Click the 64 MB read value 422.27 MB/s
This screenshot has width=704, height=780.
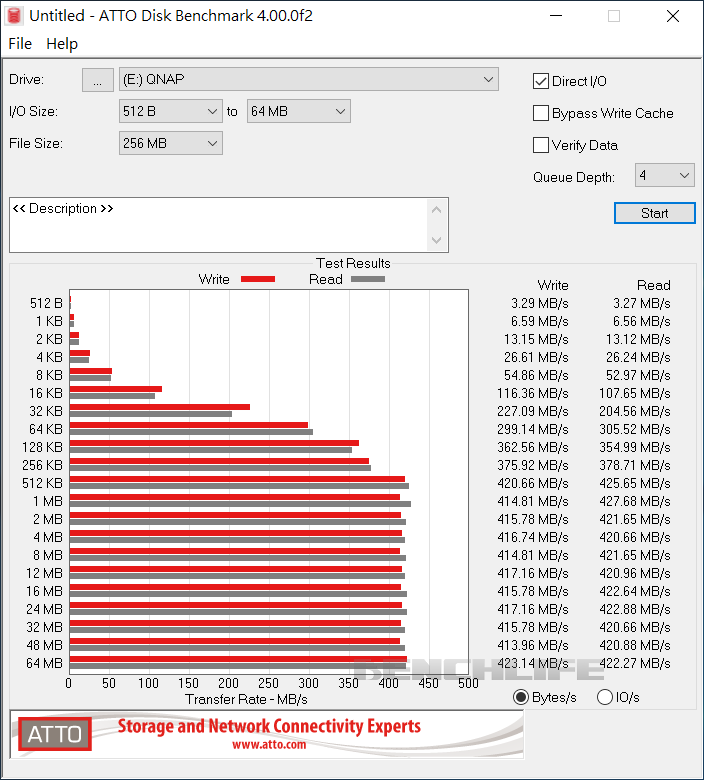[635, 664]
